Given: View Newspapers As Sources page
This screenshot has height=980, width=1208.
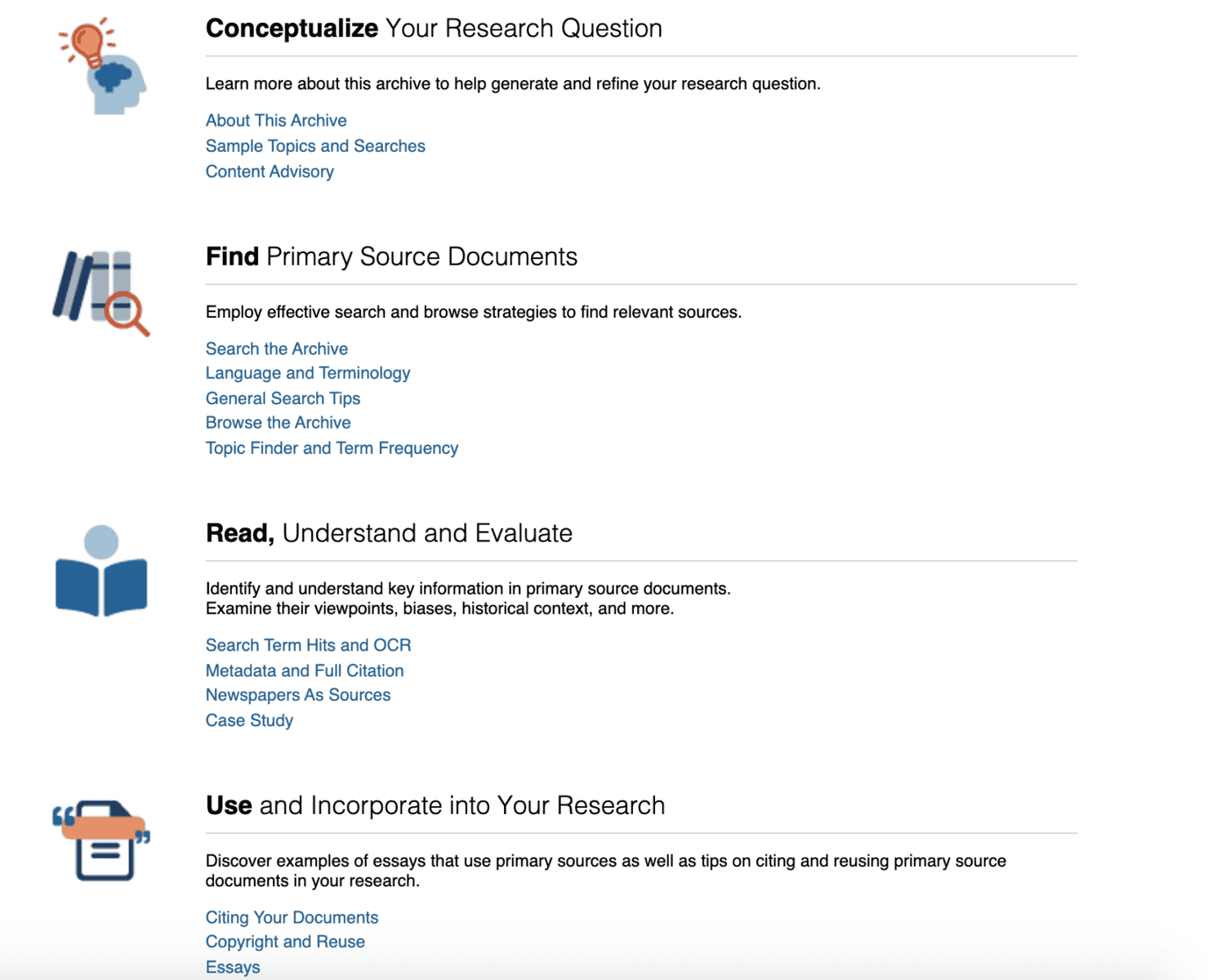Looking at the screenshot, I should click(x=298, y=695).
